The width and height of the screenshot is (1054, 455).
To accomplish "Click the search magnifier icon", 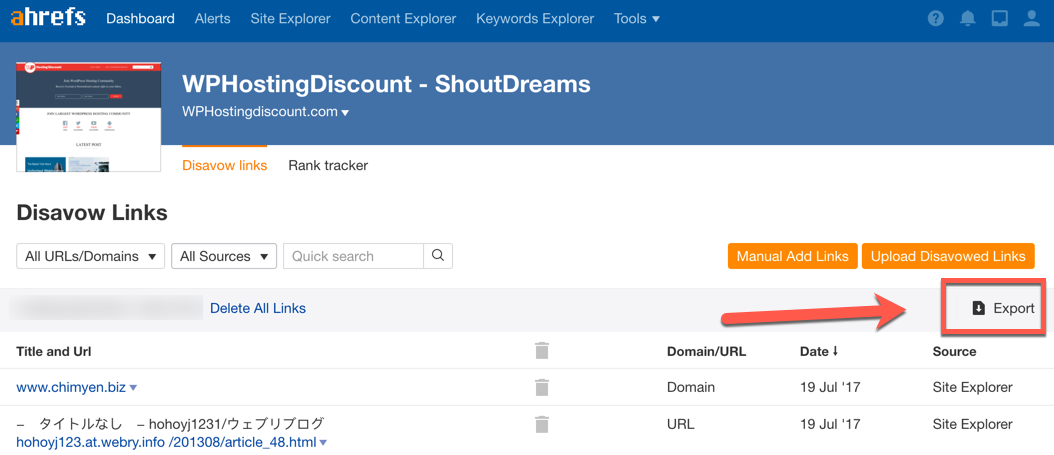I will click(438, 256).
